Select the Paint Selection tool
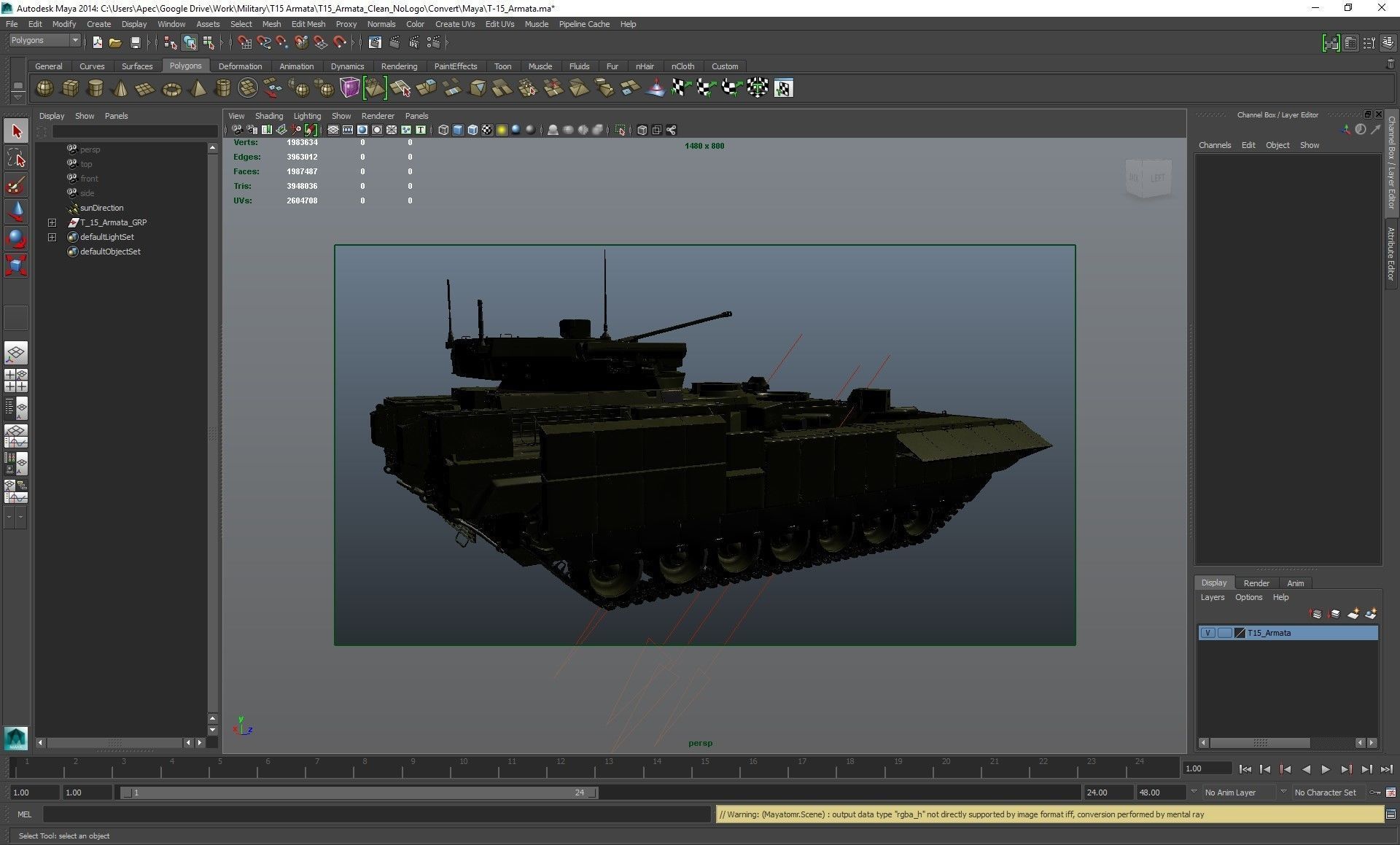Viewport: 1400px width, 845px height. [16, 185]
